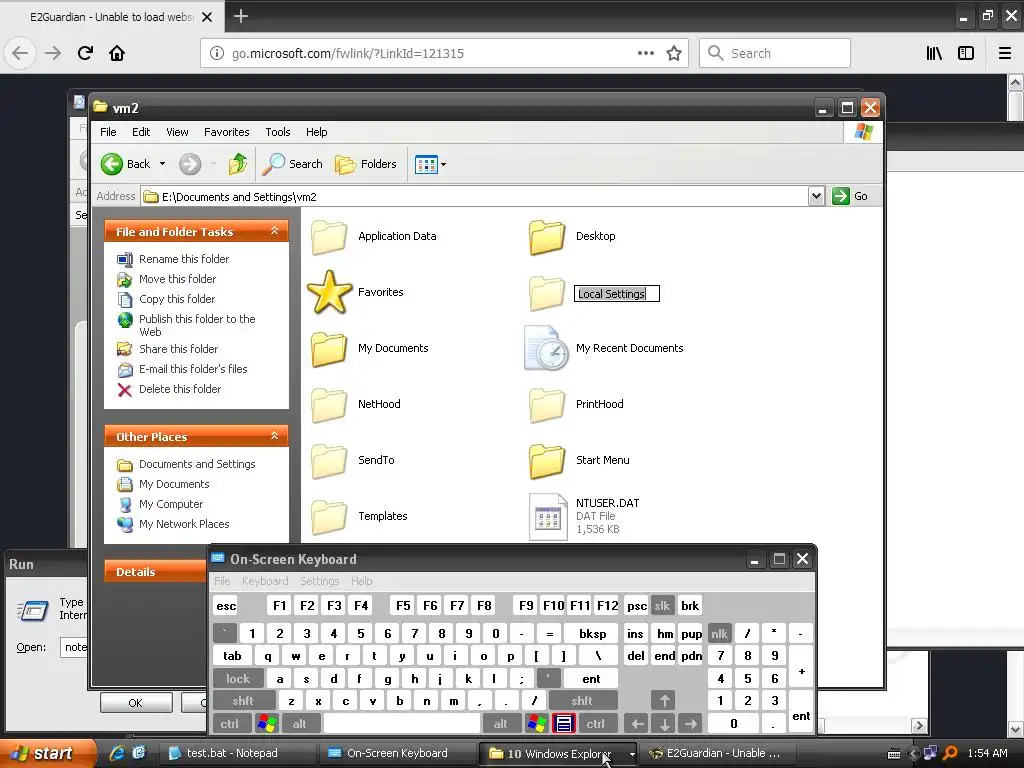
Task: Toggle the left shft key
Action: (242, 701)
